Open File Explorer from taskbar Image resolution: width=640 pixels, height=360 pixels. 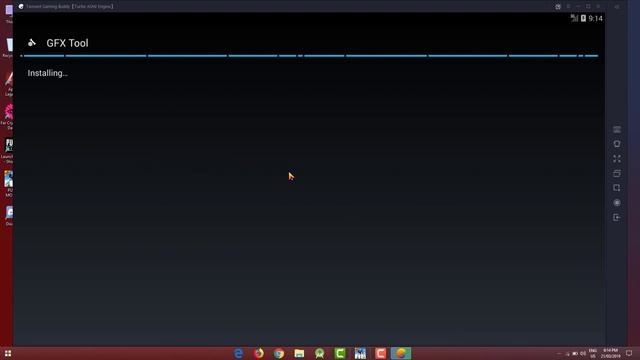tap(299, 353)
